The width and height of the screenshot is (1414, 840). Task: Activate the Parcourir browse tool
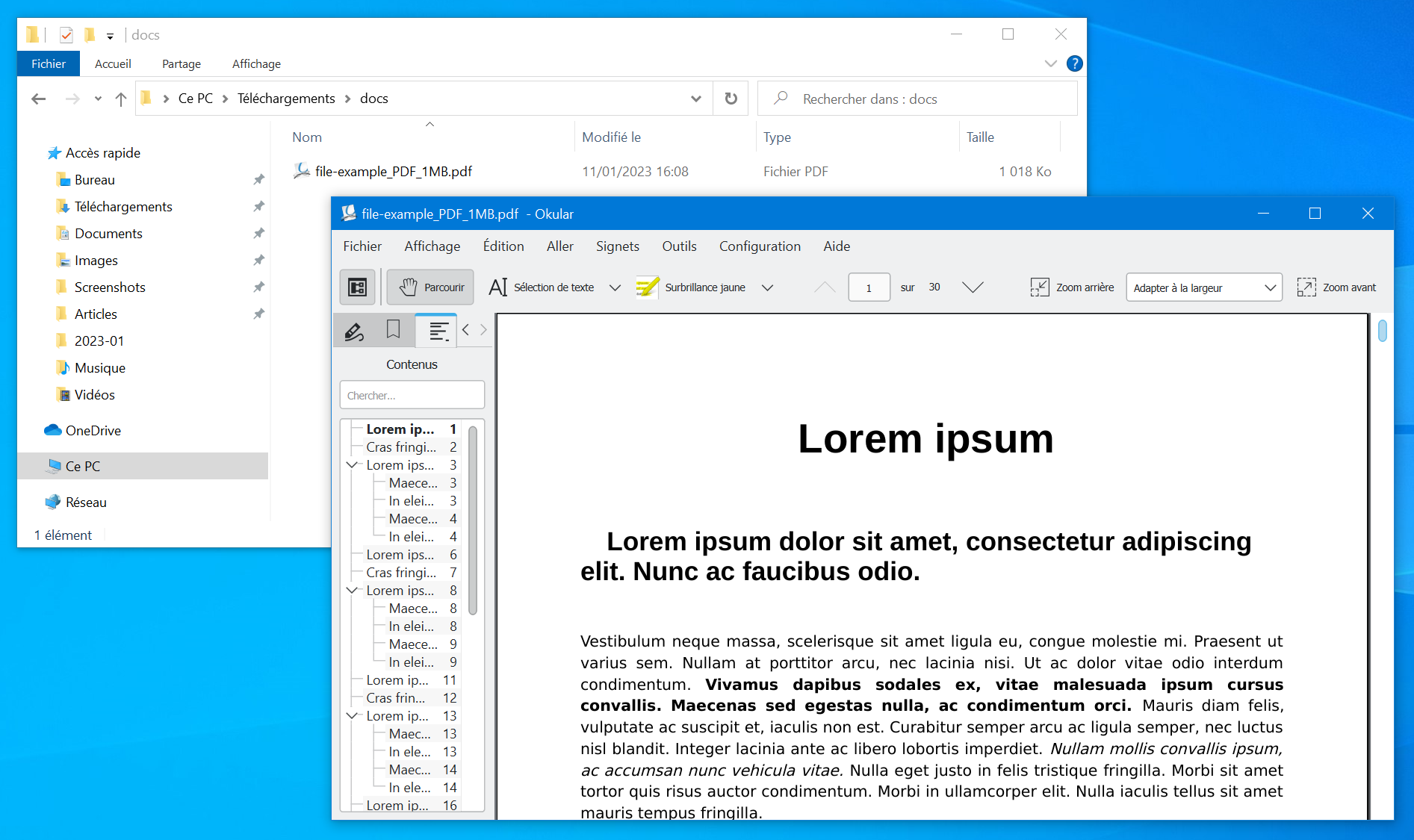click(x=430, y=287)
